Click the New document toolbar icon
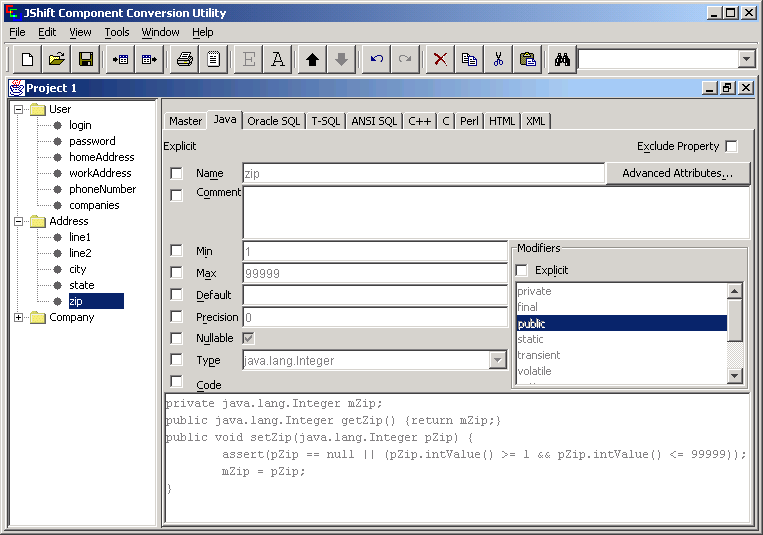The width and height of the screenshot is (763, 535). point(28,59)
